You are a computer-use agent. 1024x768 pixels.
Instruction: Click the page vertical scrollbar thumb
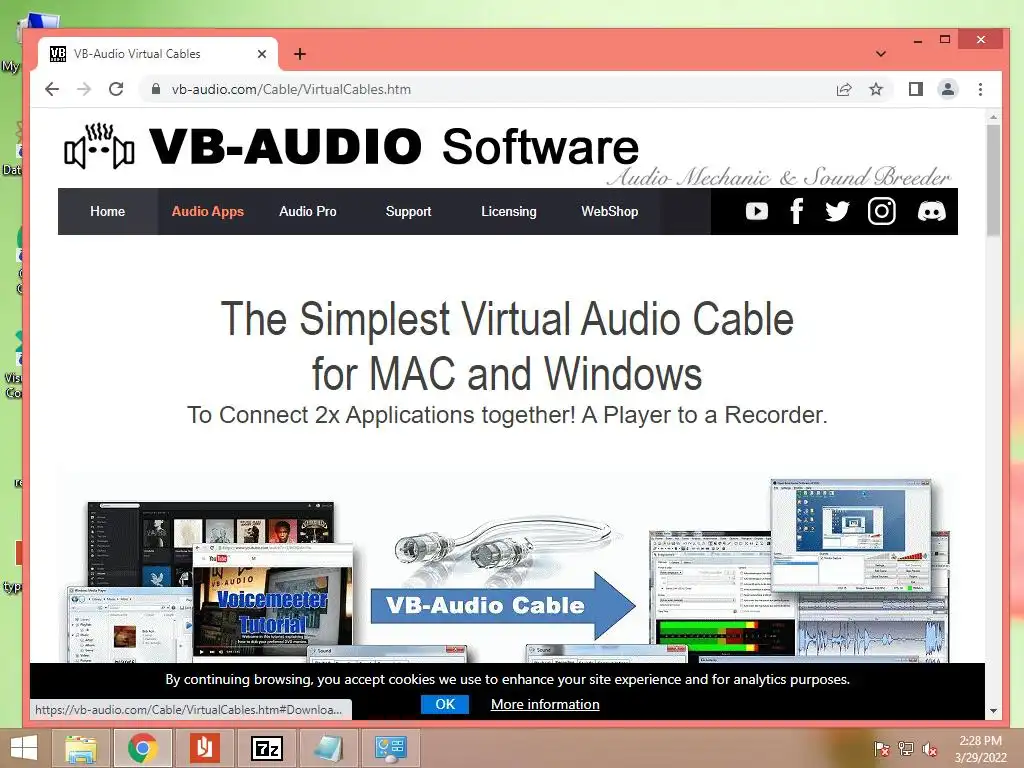[x=993, y=180]
